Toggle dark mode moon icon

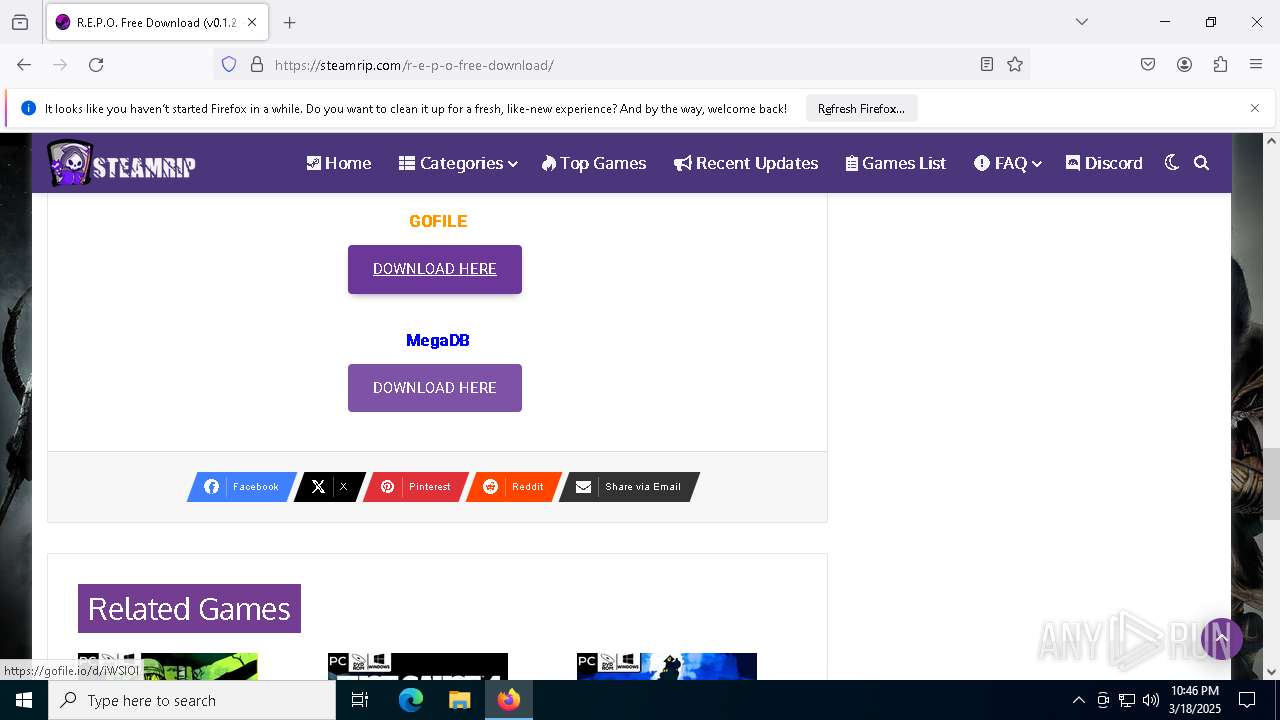(1172, 163)
